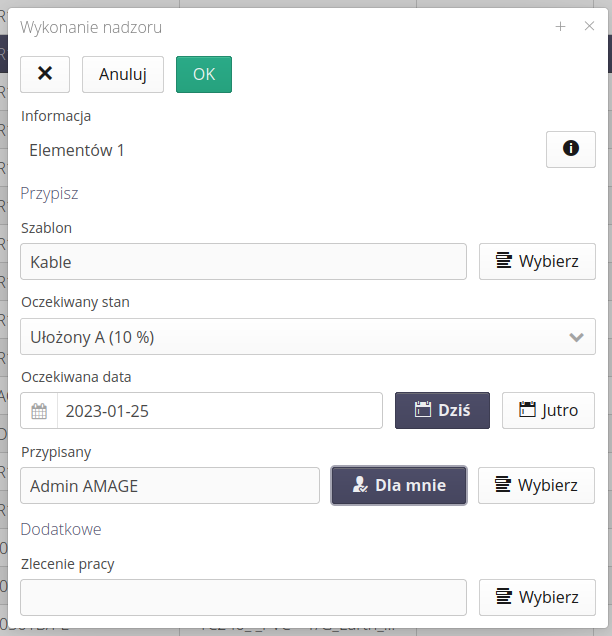Assign to myself with Dla mnie
Screen dimensions: 612x636
(x=398, y=486)
